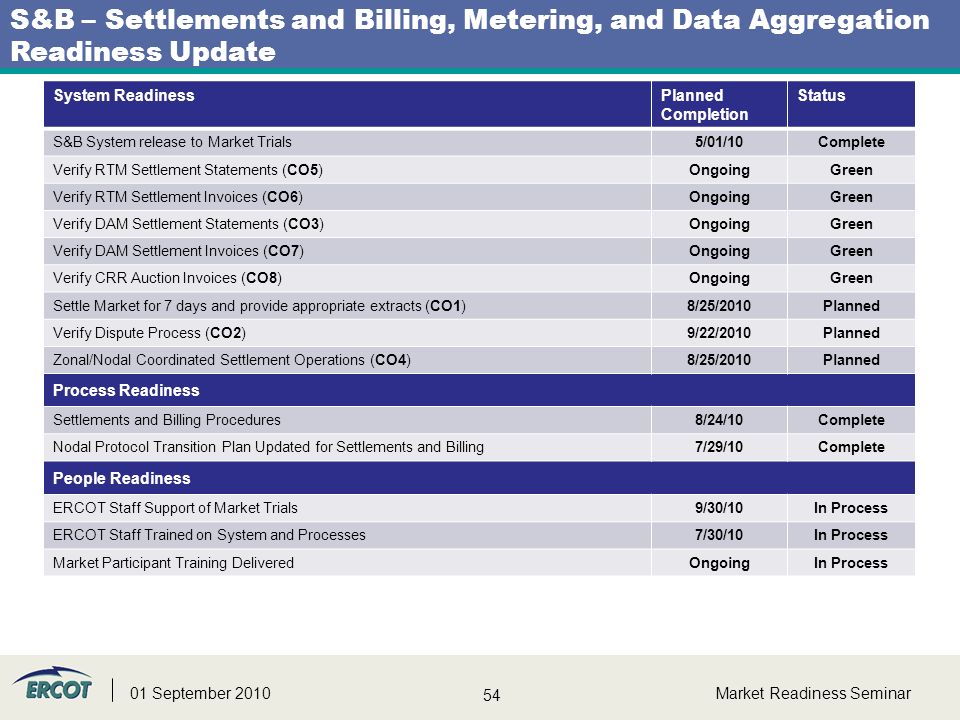Image resolution: width=960 pixels, height=720 pixels.
Task: Click 'Ongoing' in the CRR Auction Invoices row
Action: pyautogui.click(x=719, y=279)
